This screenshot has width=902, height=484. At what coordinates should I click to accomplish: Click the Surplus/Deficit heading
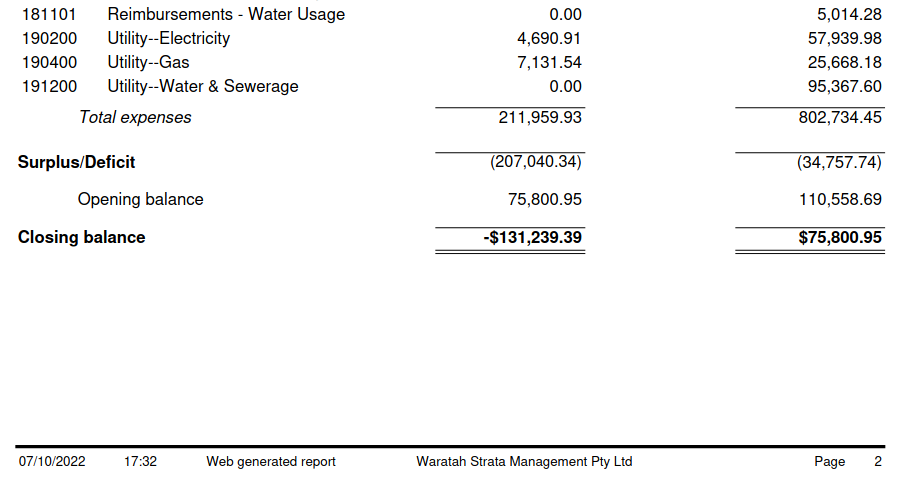tap(76, 162)
